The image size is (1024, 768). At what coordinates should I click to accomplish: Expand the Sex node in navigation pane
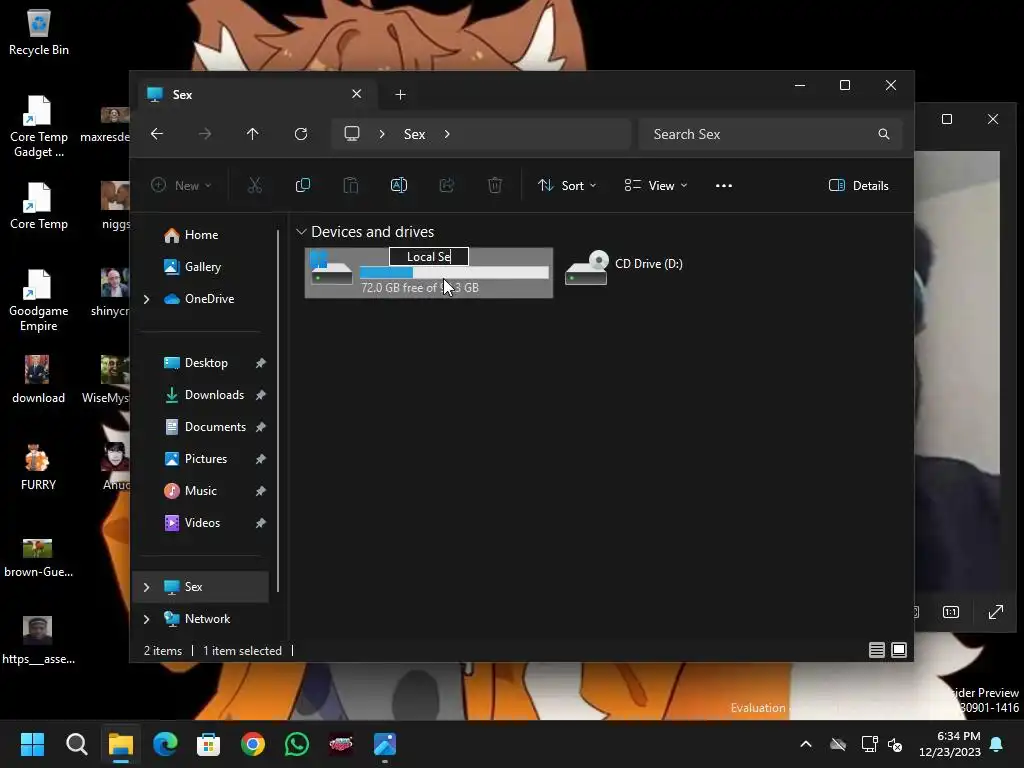[146, 587]
